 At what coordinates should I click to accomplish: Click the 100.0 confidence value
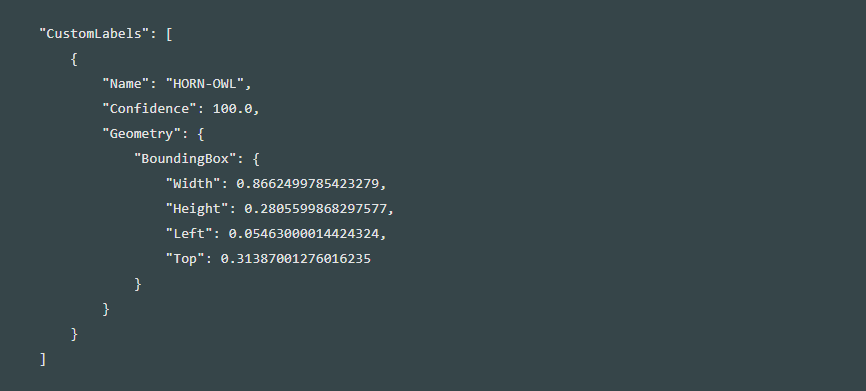tap(232, 109)
